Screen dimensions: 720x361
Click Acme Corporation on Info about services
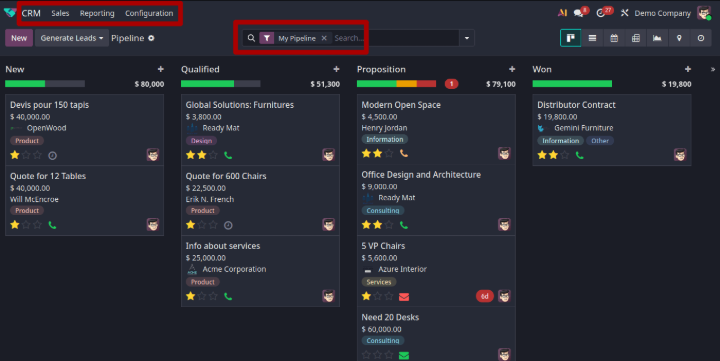[234, 269]
